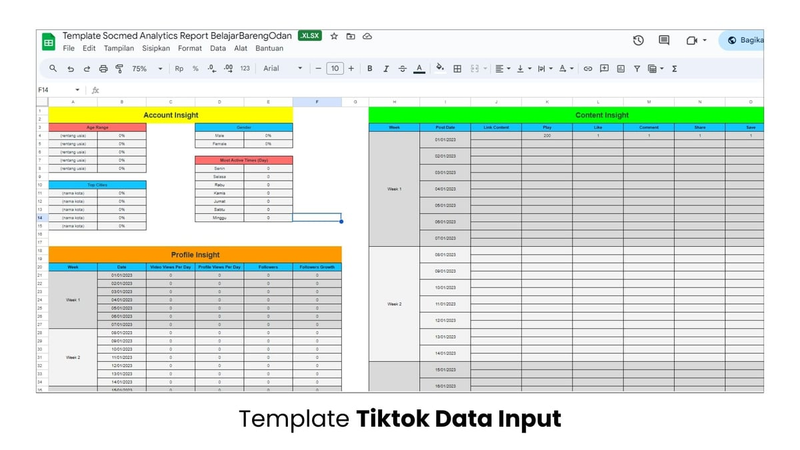Open vertical align dropdown
This screenshot has width=800, height=450.
tap(523, 68)
